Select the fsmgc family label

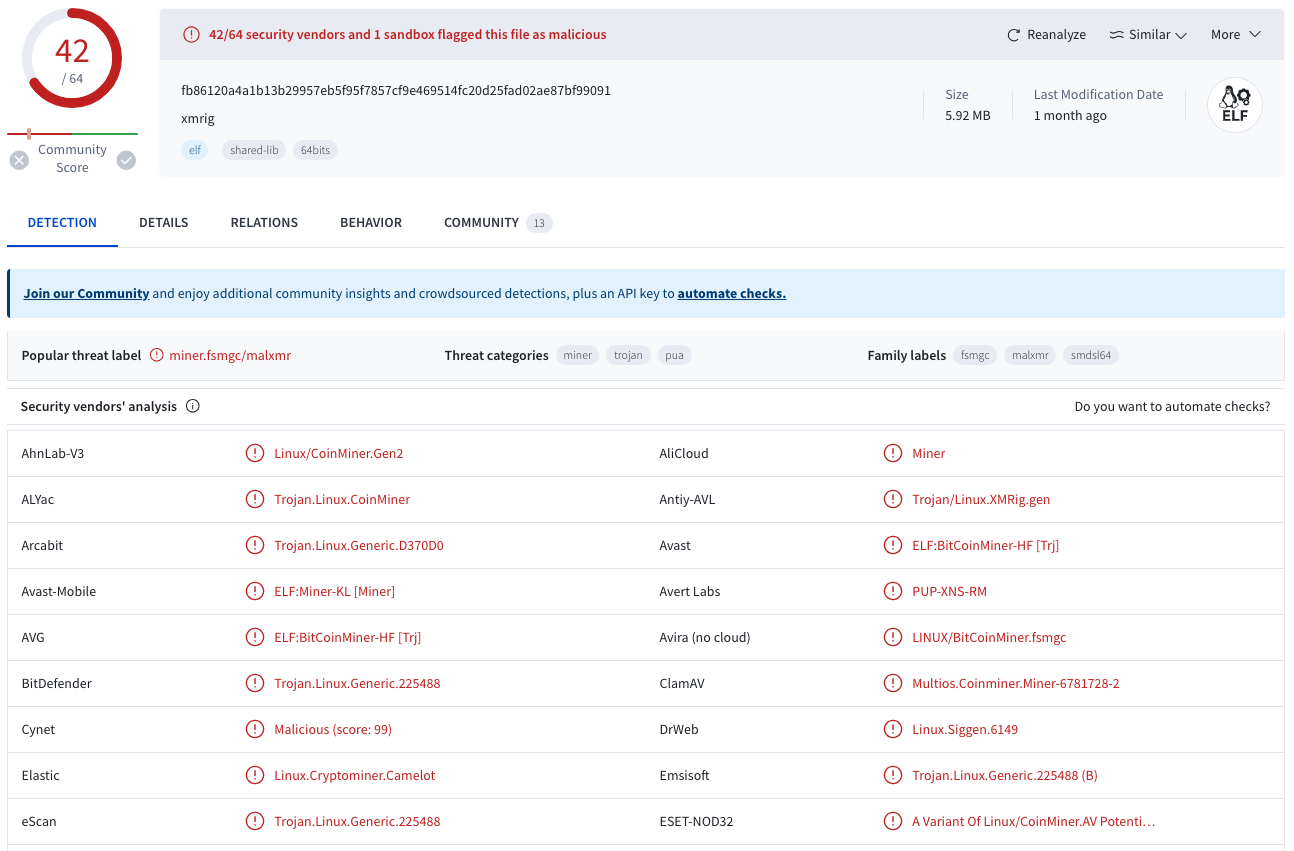975,355
